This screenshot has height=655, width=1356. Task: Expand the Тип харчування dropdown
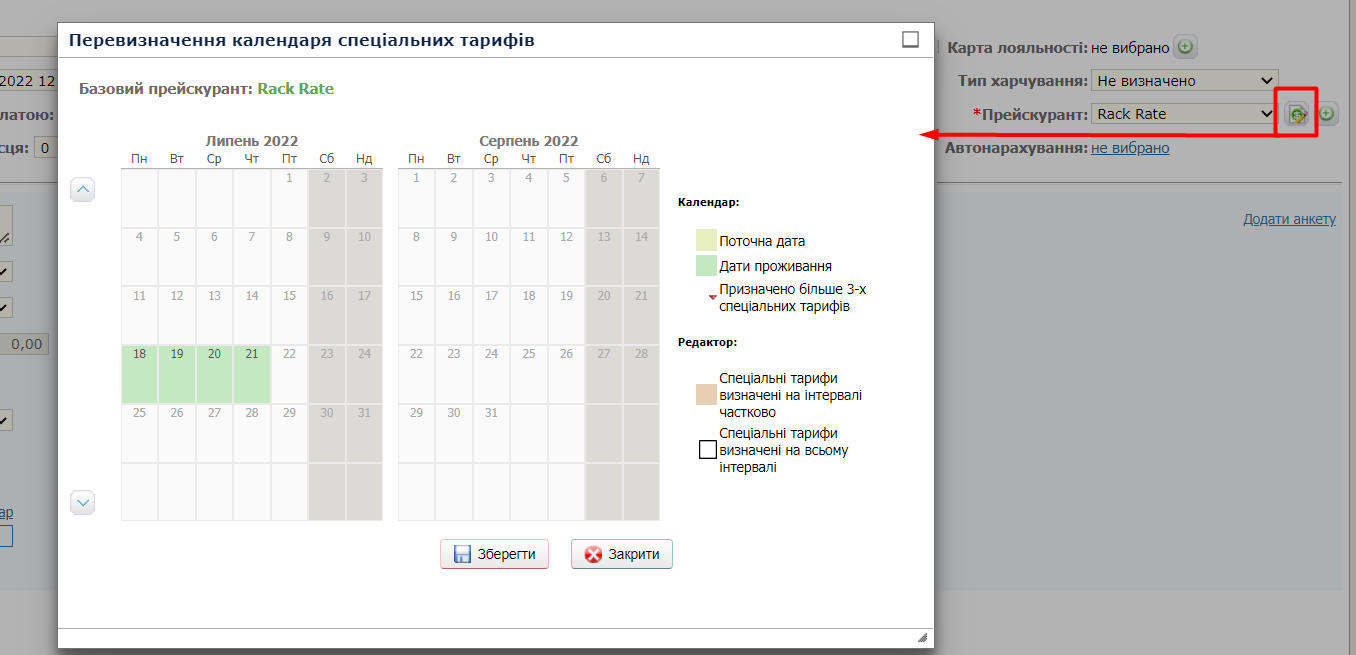tap(1184, 81)
